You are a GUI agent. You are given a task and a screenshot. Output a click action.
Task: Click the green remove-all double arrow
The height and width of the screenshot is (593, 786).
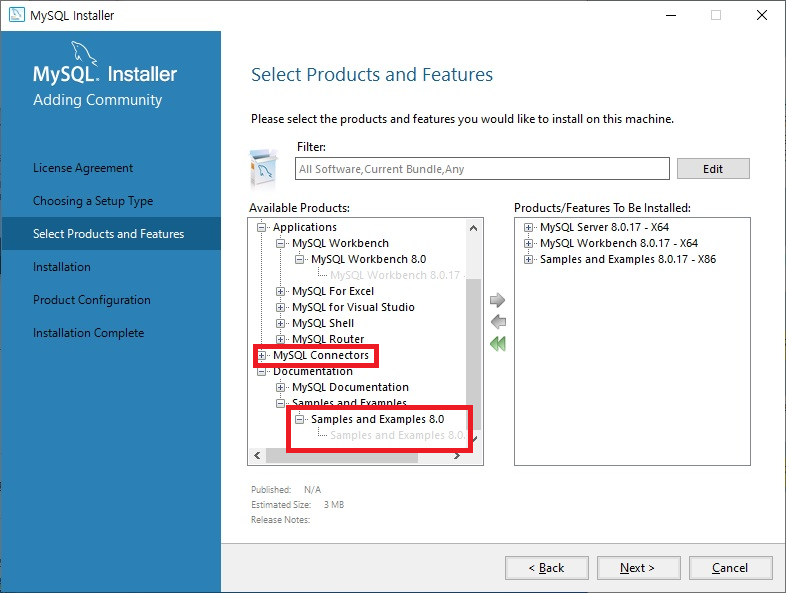click(x=498, y=344)
